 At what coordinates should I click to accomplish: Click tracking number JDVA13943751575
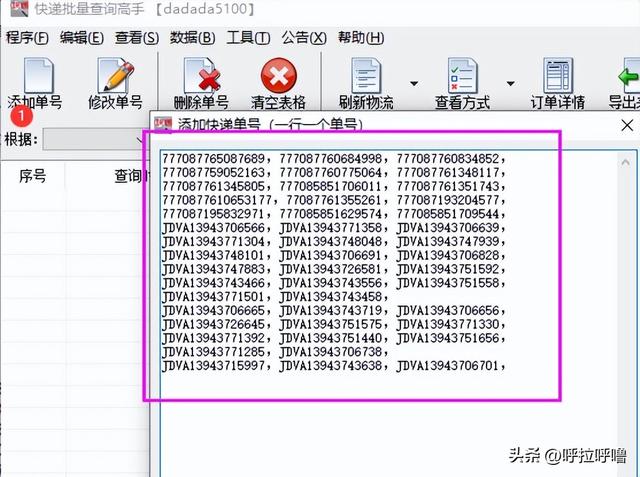[331, 324]
